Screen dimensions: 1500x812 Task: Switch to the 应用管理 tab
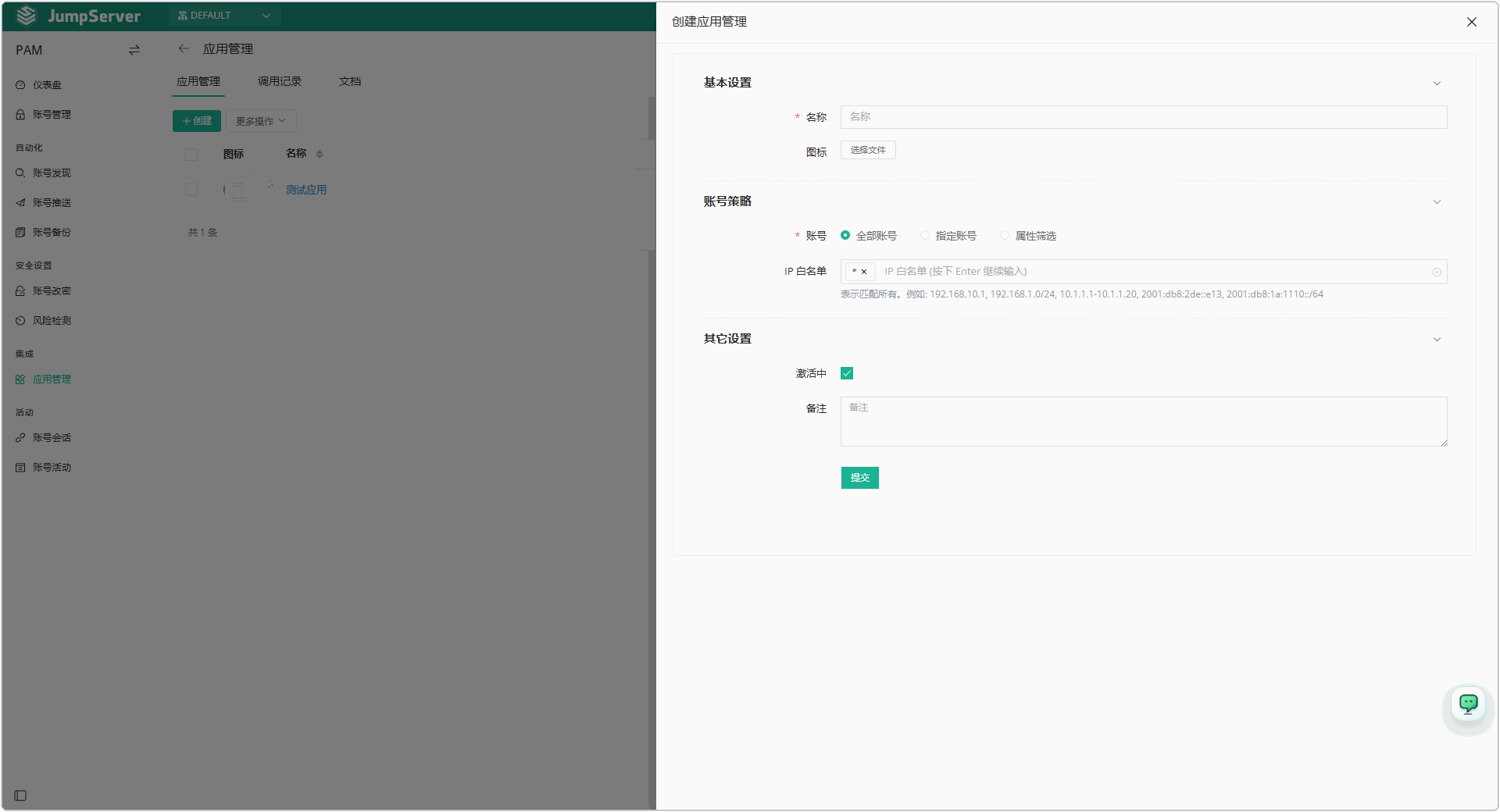(198, 81)
